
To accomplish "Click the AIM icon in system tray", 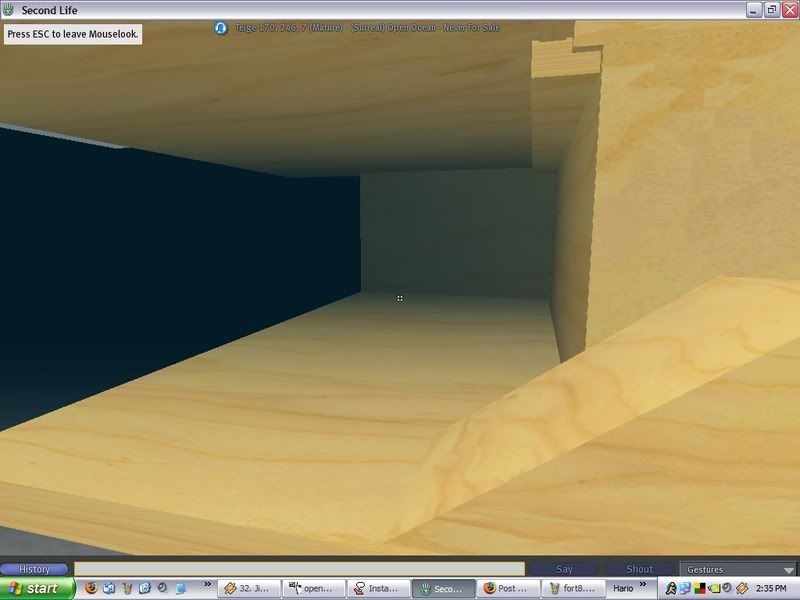I will [x=671, y=588].
